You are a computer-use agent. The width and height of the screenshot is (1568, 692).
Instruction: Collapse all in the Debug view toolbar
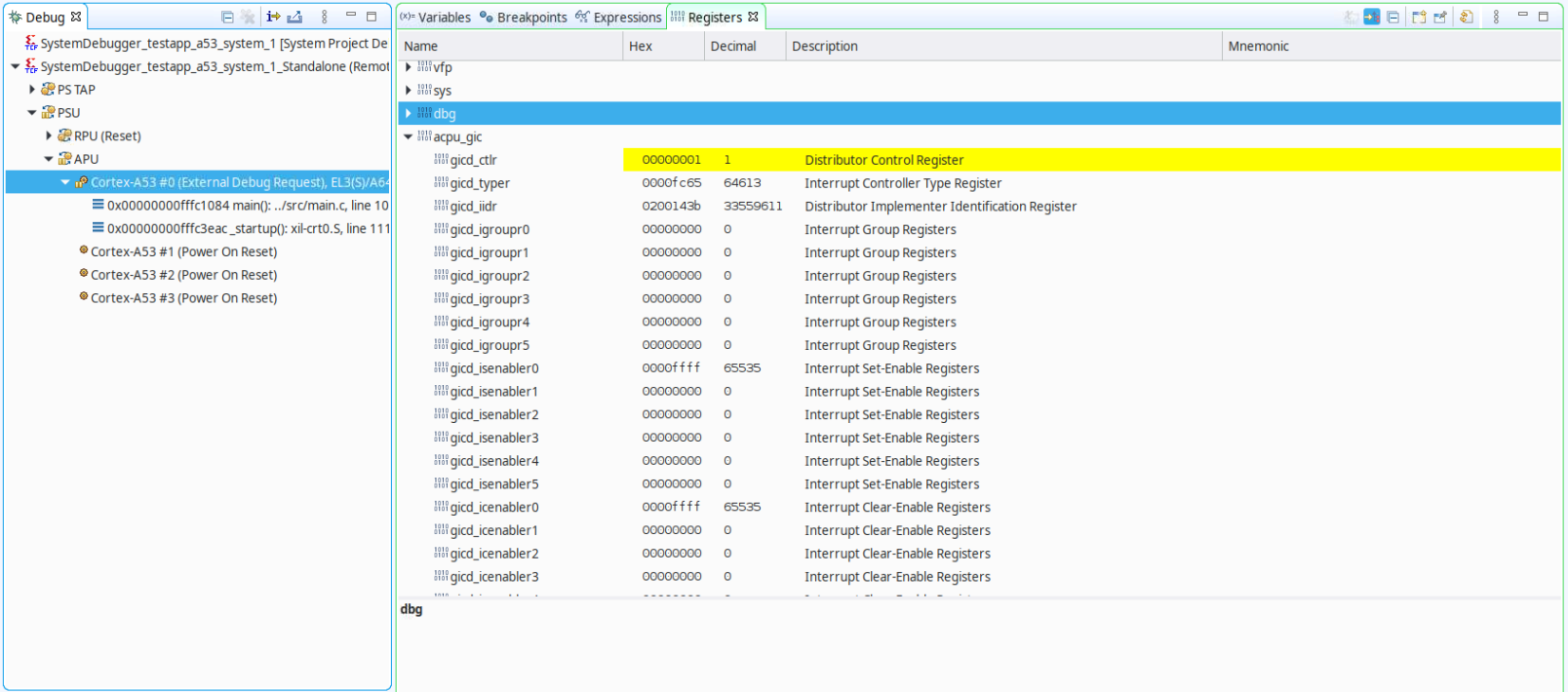click(227, 17)
